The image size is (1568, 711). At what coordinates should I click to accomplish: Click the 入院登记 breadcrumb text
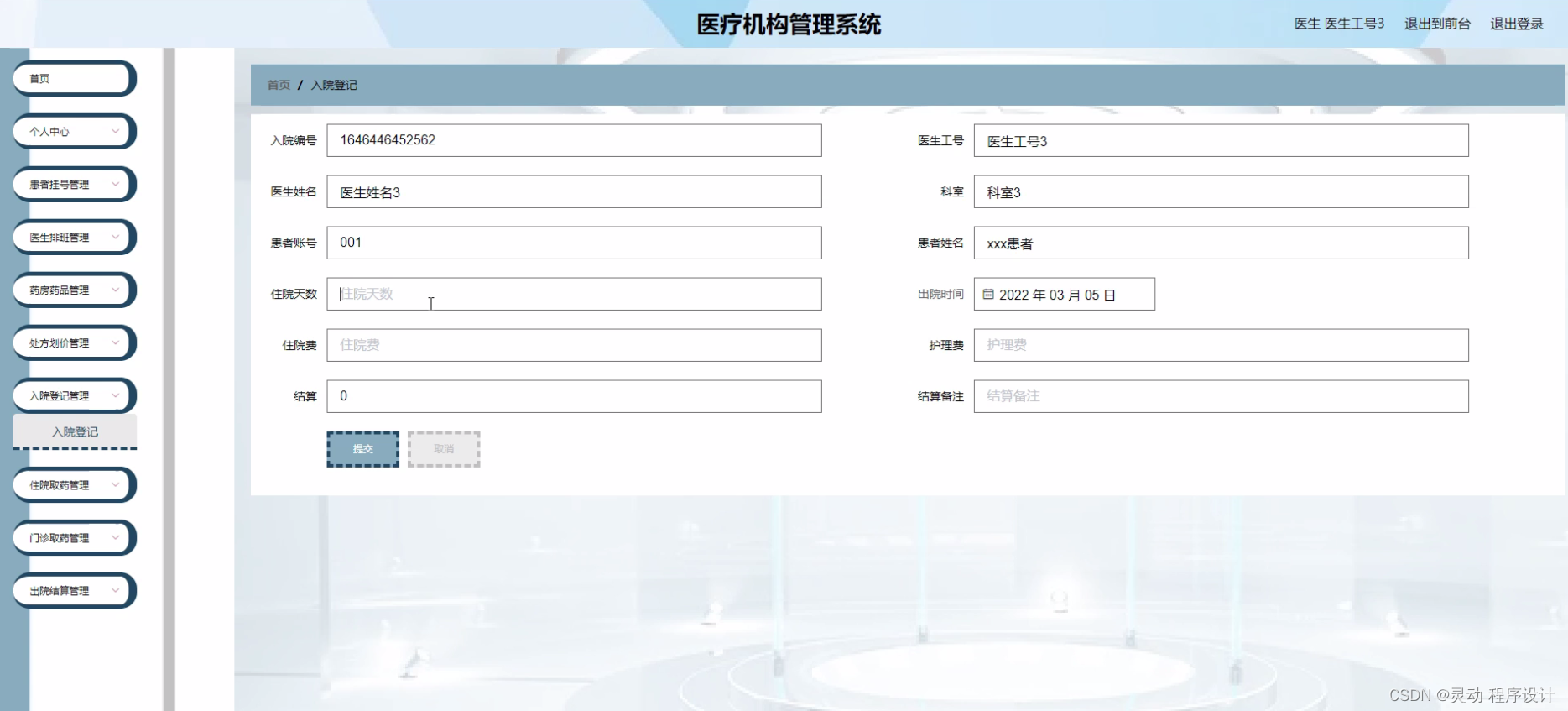click(334, 85)
